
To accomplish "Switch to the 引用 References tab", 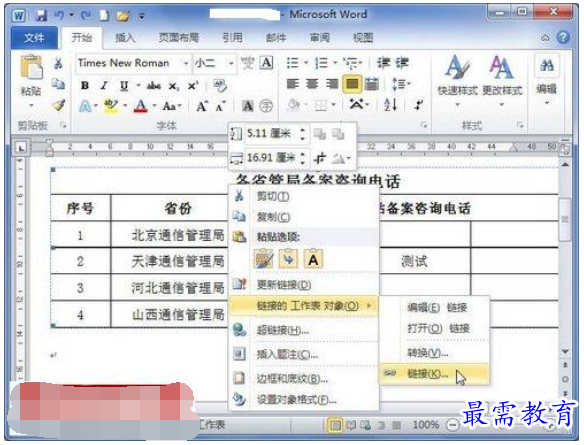I will coord(232,38).
